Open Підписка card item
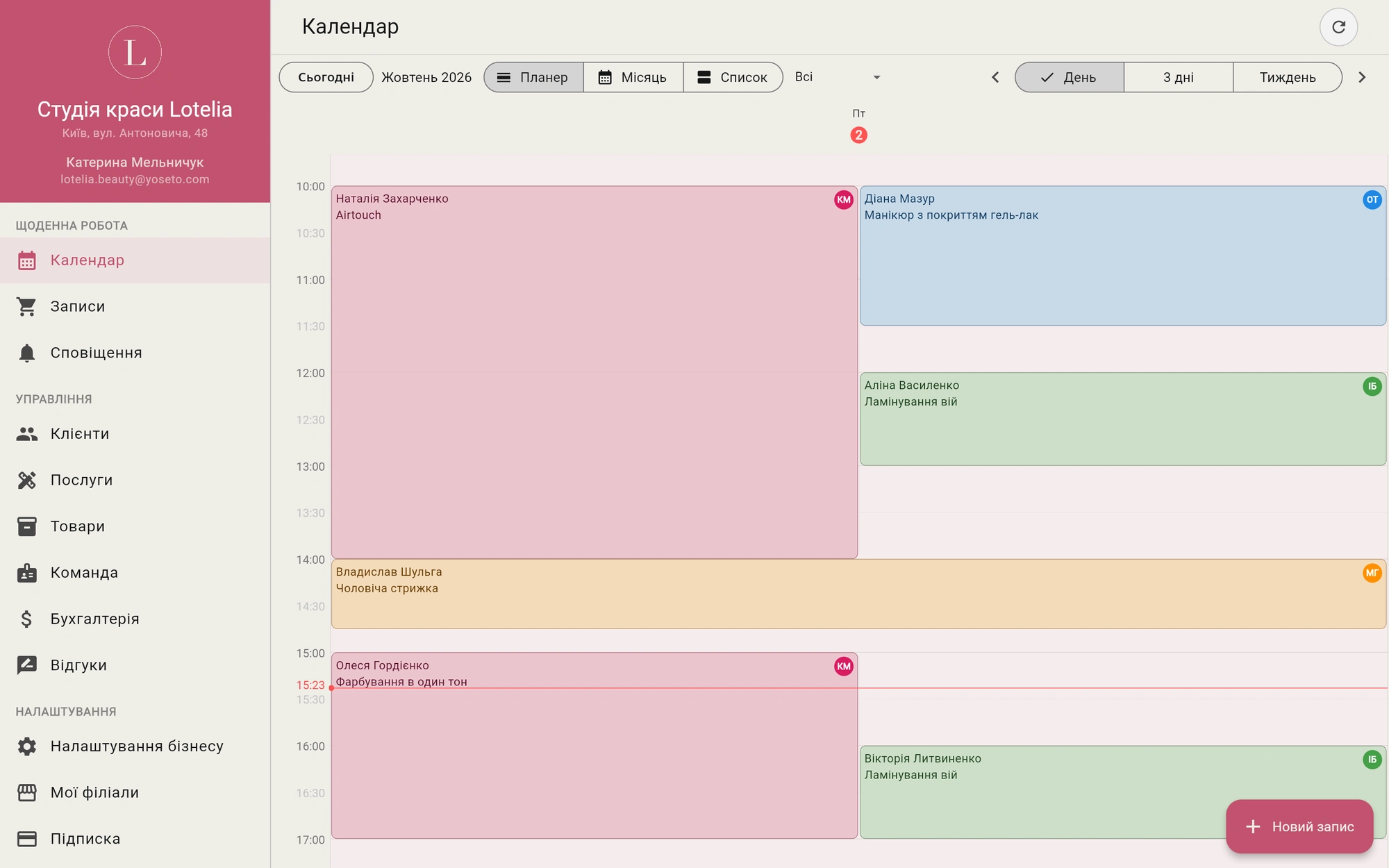This screenshot has width=1389, height=868. click(x=135, y=839)
